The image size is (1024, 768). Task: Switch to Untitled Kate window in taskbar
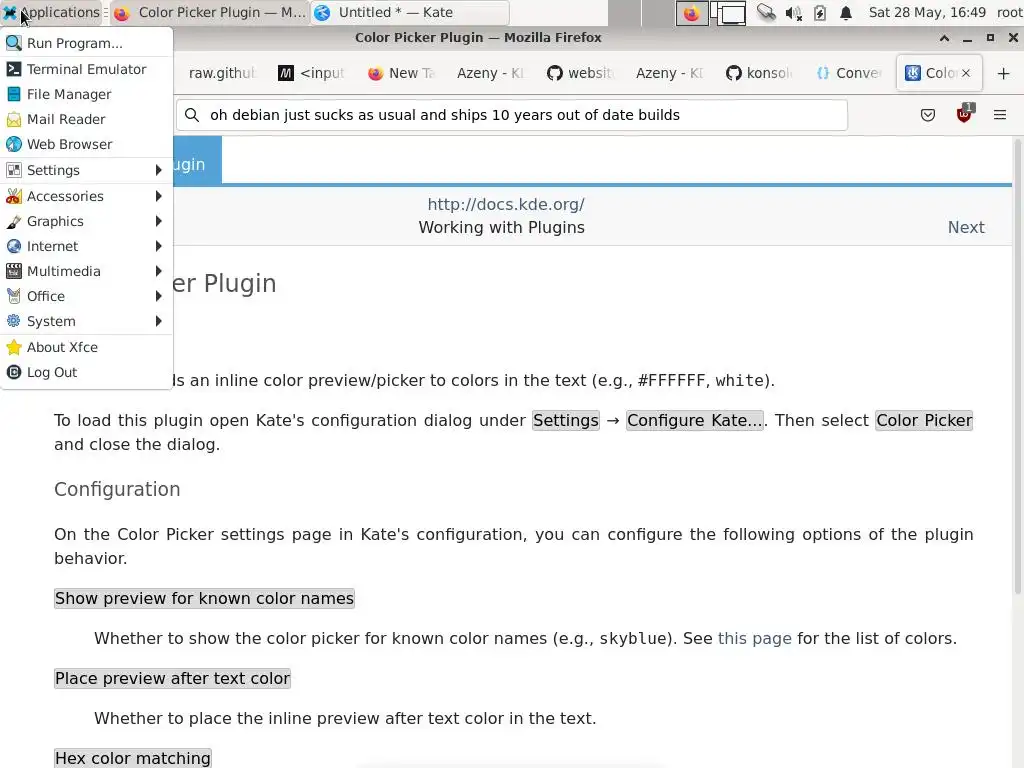(409, 13)
